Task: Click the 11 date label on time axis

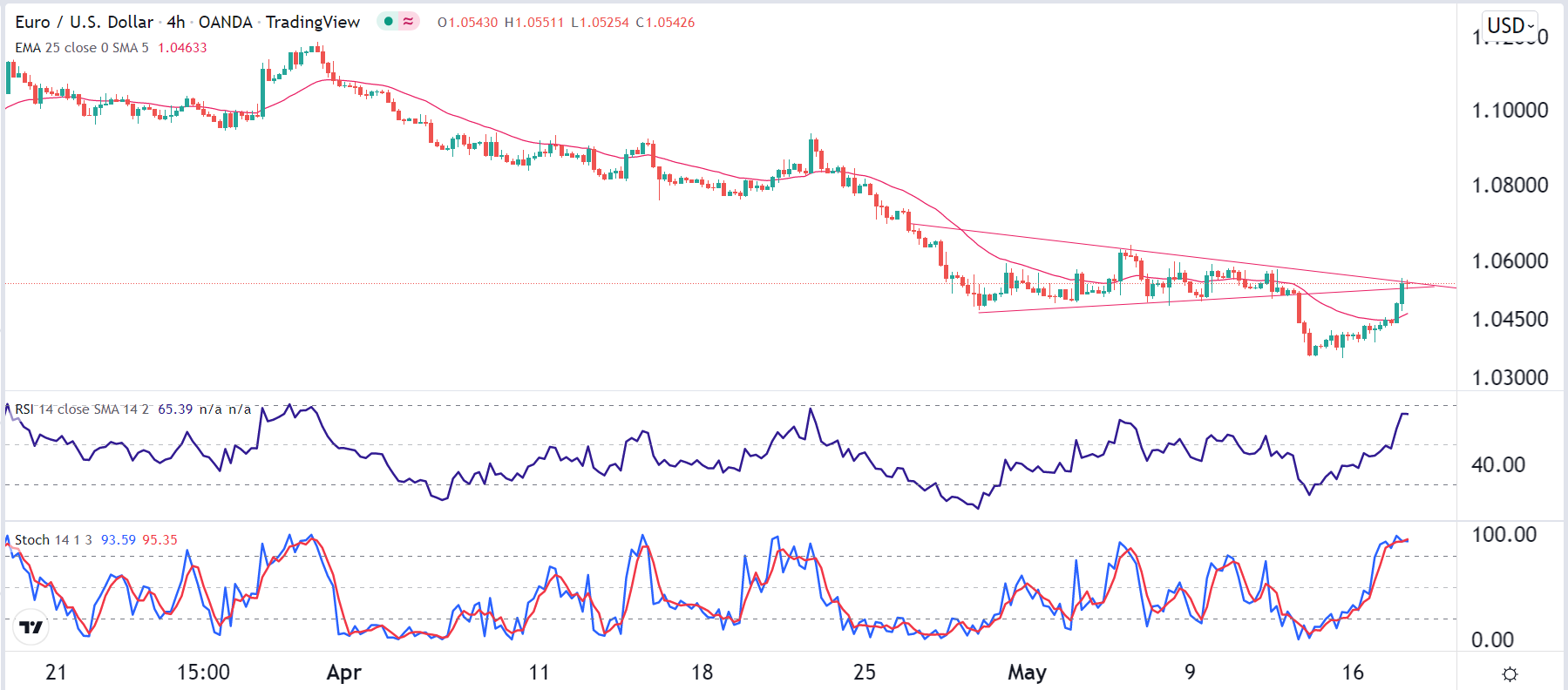Action: 540,673
